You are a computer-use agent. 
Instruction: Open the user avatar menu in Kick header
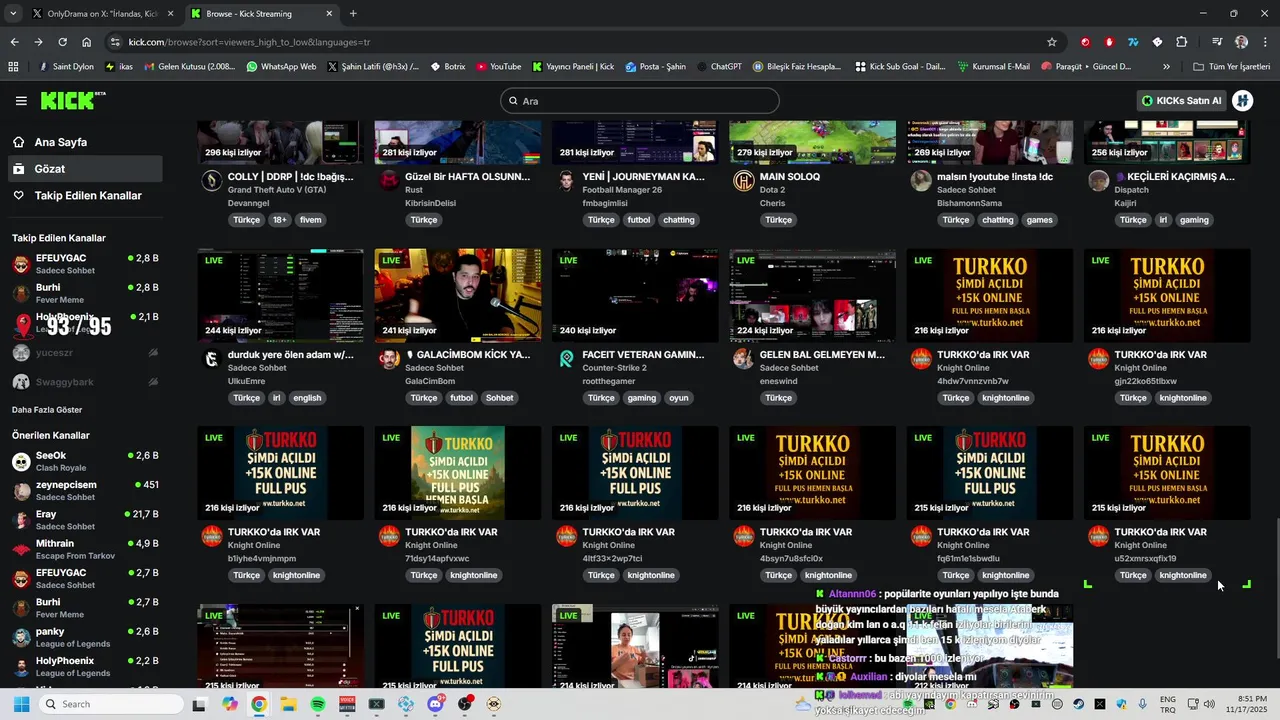click(x=1243, y=100)
